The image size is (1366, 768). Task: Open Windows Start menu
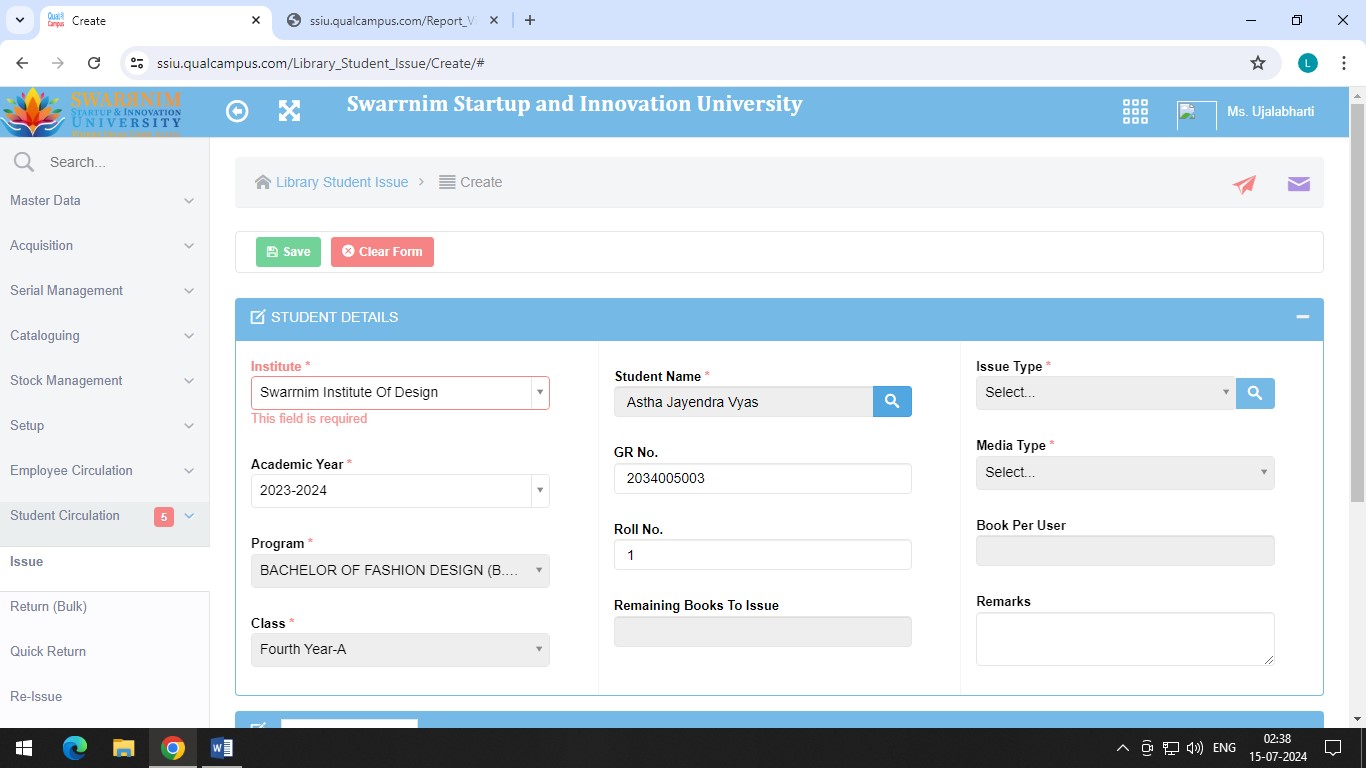pyautogui.click(x=24, y=748)
